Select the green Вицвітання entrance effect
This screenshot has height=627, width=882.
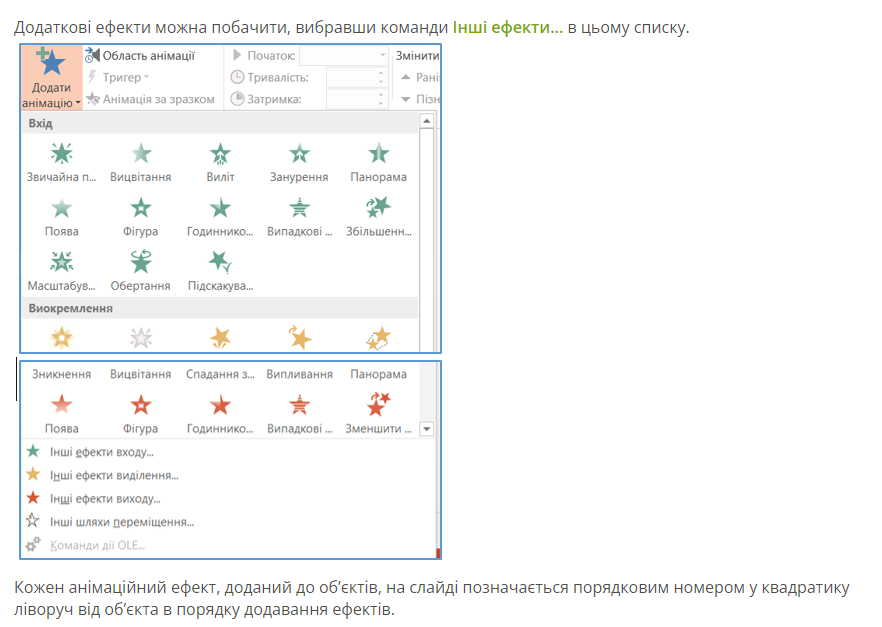click(141, 163)
